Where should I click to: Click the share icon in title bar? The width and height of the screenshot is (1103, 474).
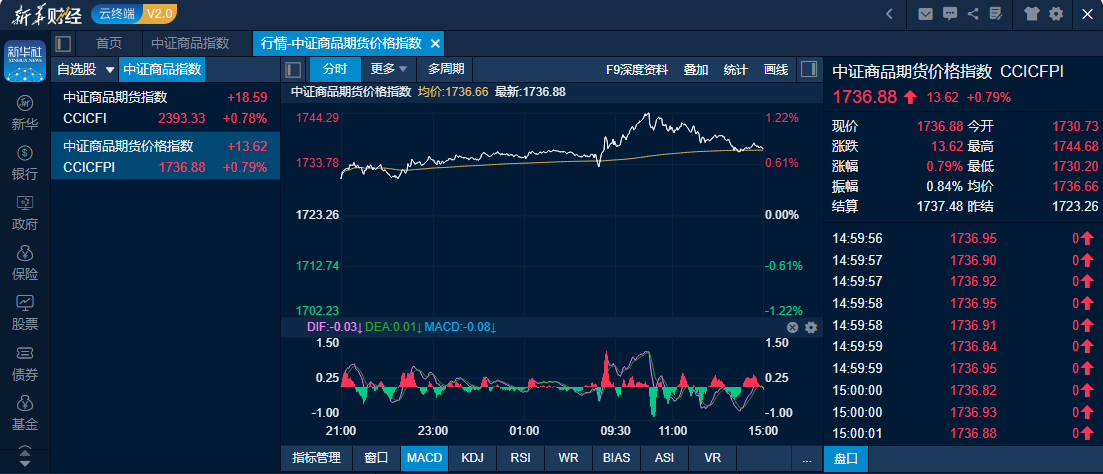click(x=972, y=14)
